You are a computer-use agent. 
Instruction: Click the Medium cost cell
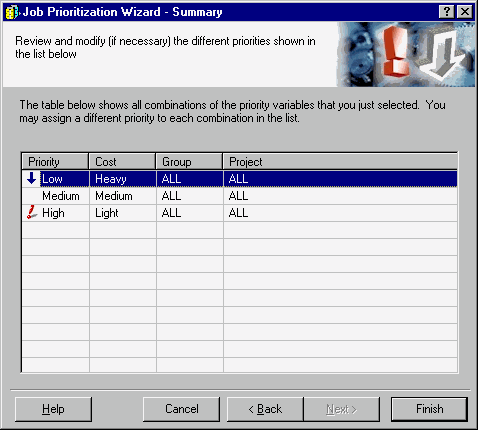[x=123, y=196]
